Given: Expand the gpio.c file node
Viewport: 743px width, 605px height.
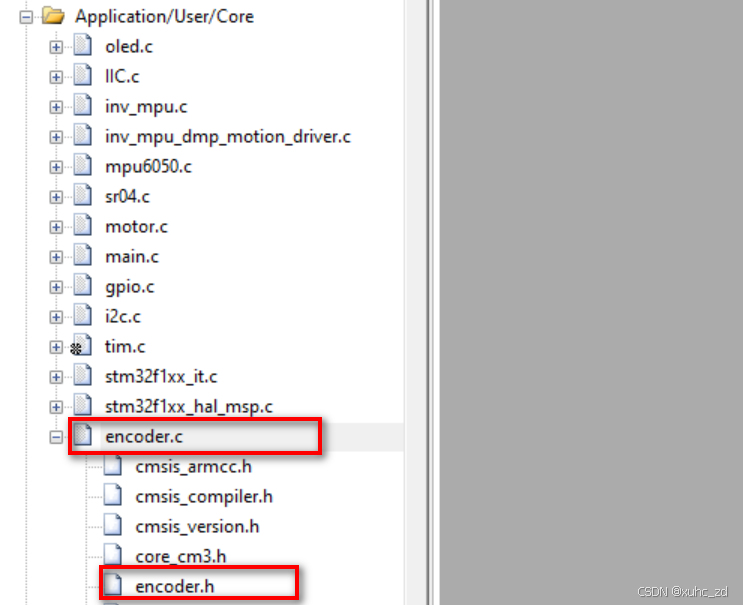Looking at the screenshot, I should coord(56,287).
